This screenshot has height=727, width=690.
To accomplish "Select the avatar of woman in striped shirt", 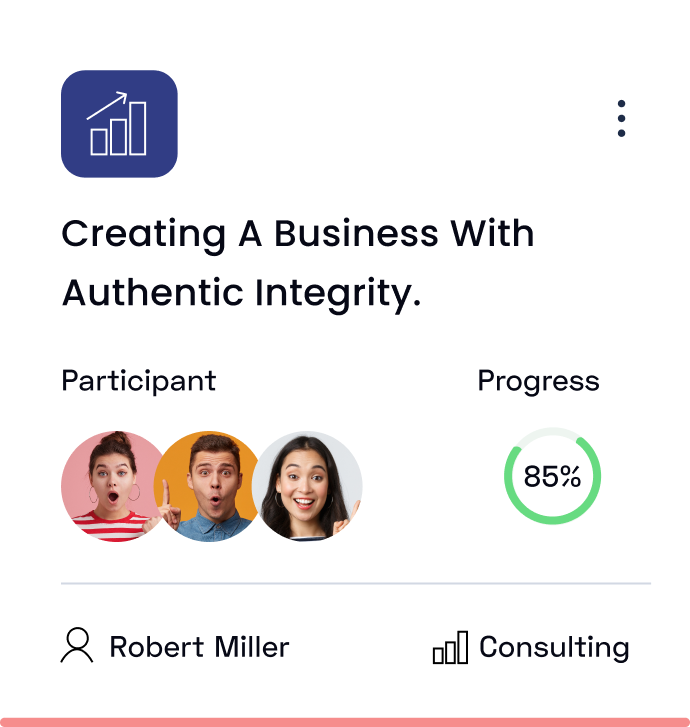I will pyautogui.click(x=105, y=486).
